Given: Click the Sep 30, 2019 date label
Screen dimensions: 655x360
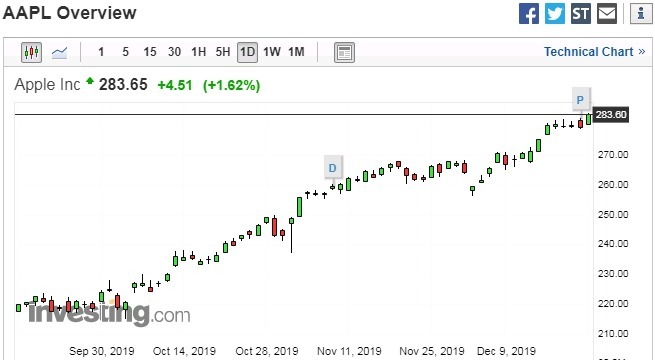Looking at the screenshot, I should pos(102,351).
